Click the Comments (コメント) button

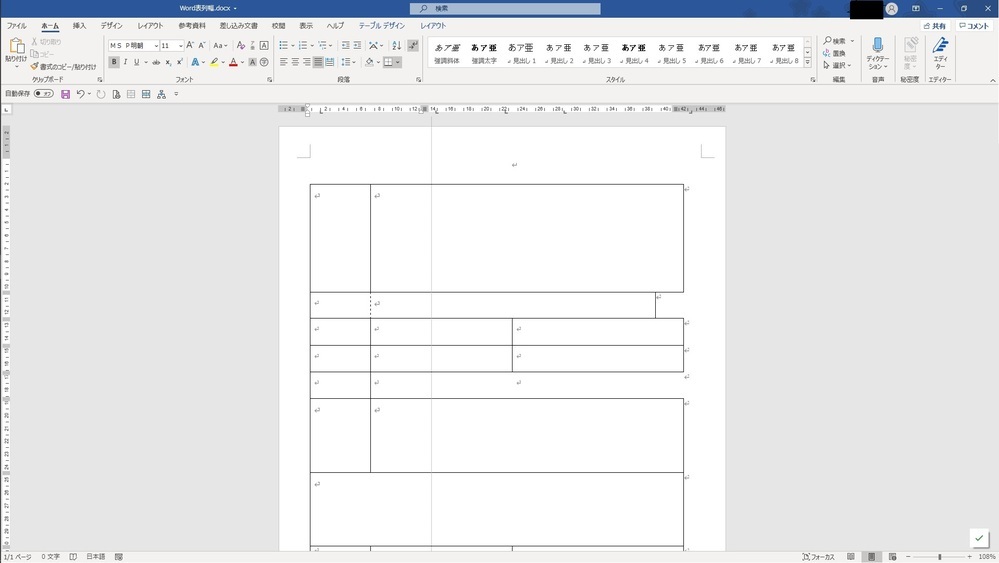click(x=973, y=26)
